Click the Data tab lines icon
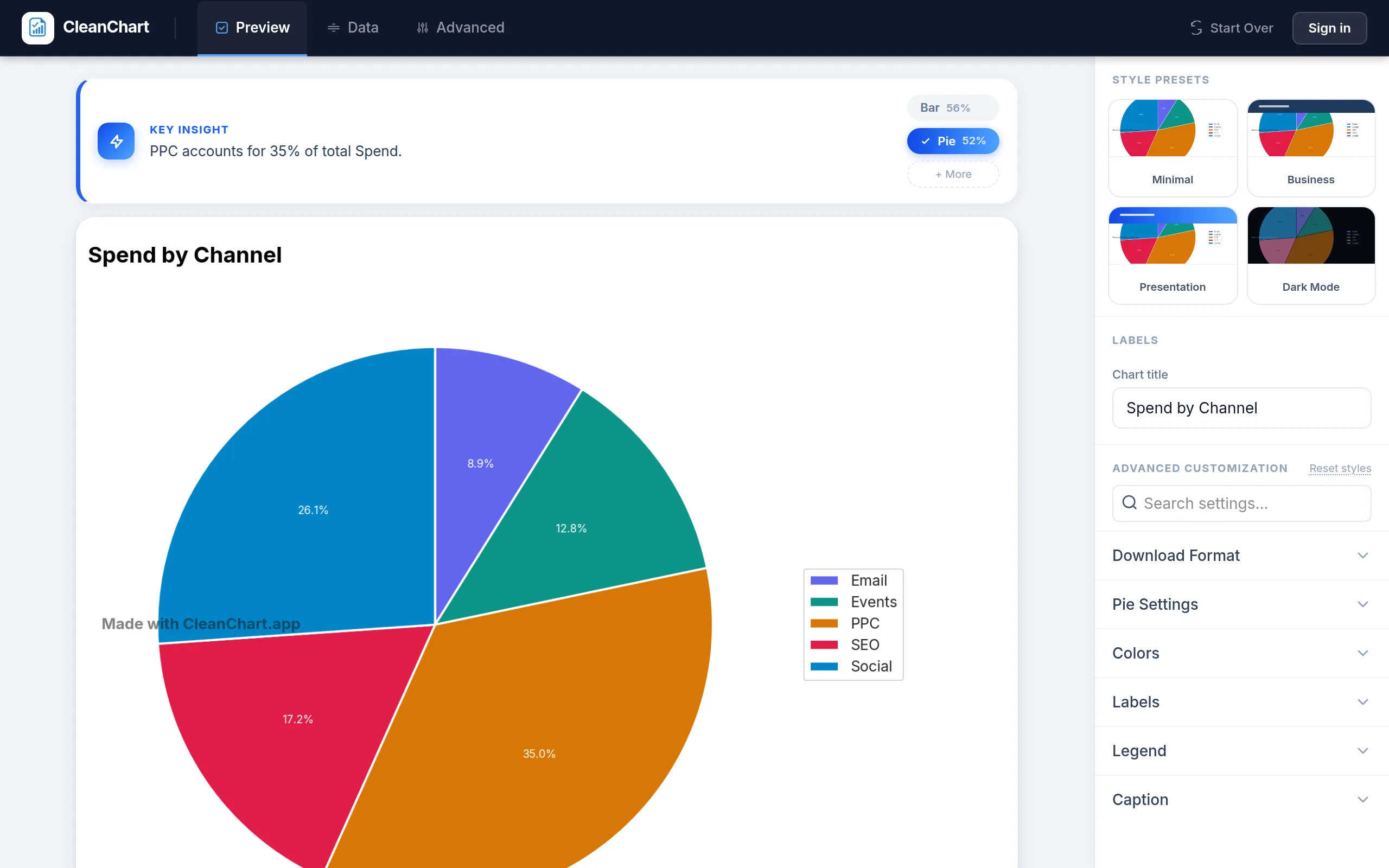The width and height of the screenshot is (1389, 868). click(x=334, y=28)
